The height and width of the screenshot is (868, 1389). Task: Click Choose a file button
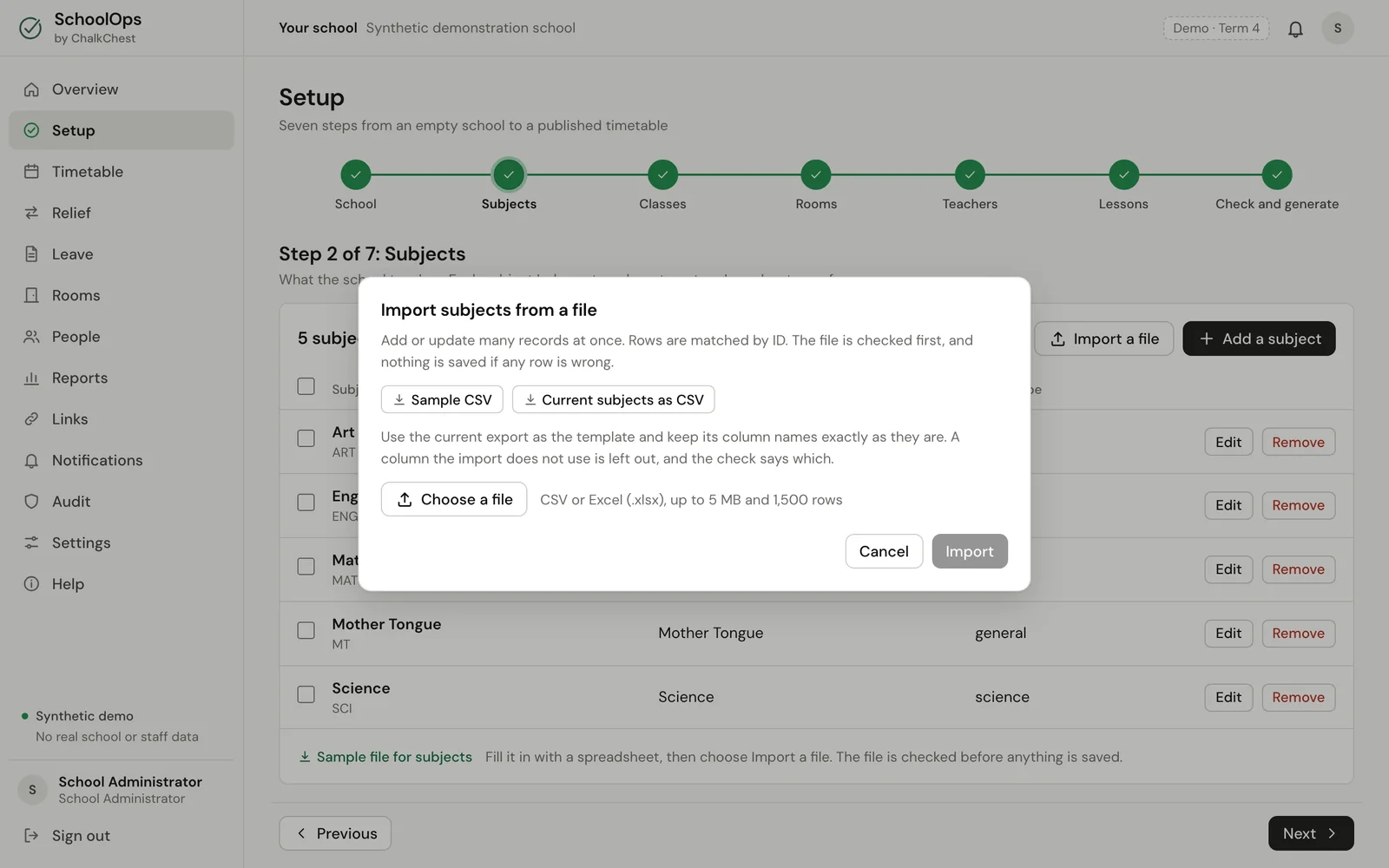(454, 499)
